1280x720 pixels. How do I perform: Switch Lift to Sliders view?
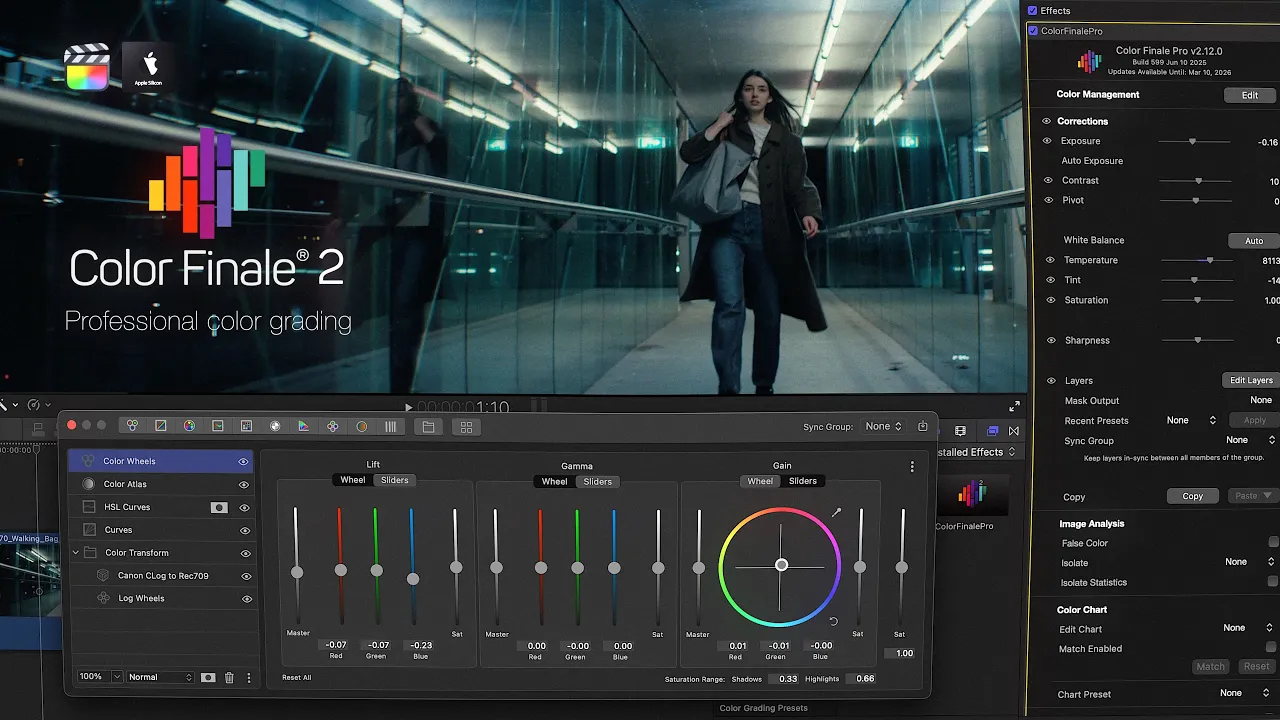(395, 480)
